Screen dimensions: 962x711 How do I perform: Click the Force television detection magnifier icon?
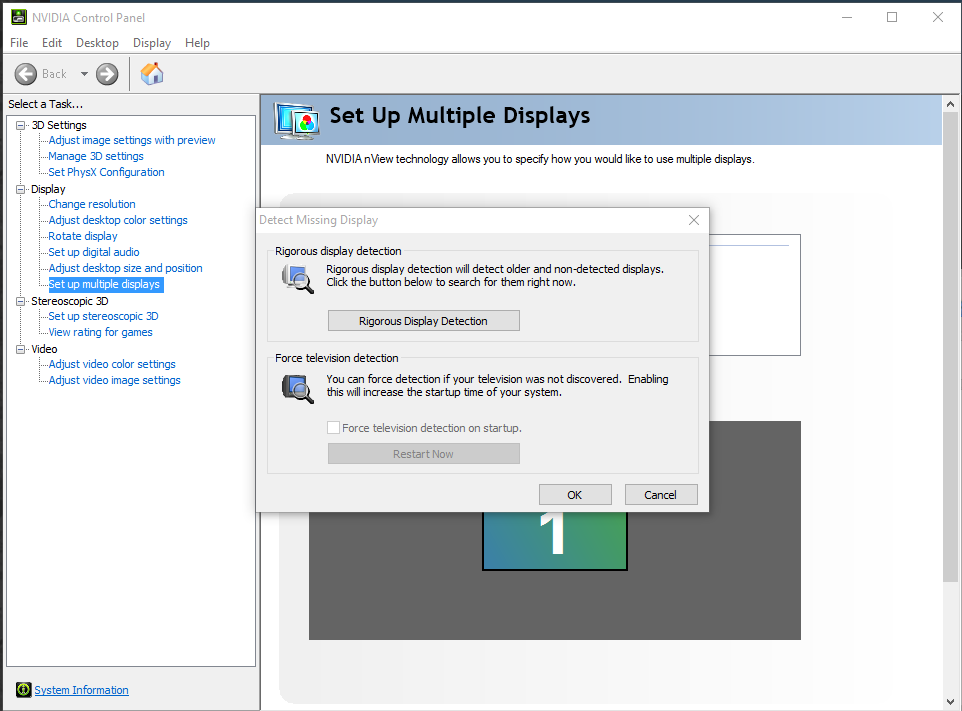[x=298, y=389]
